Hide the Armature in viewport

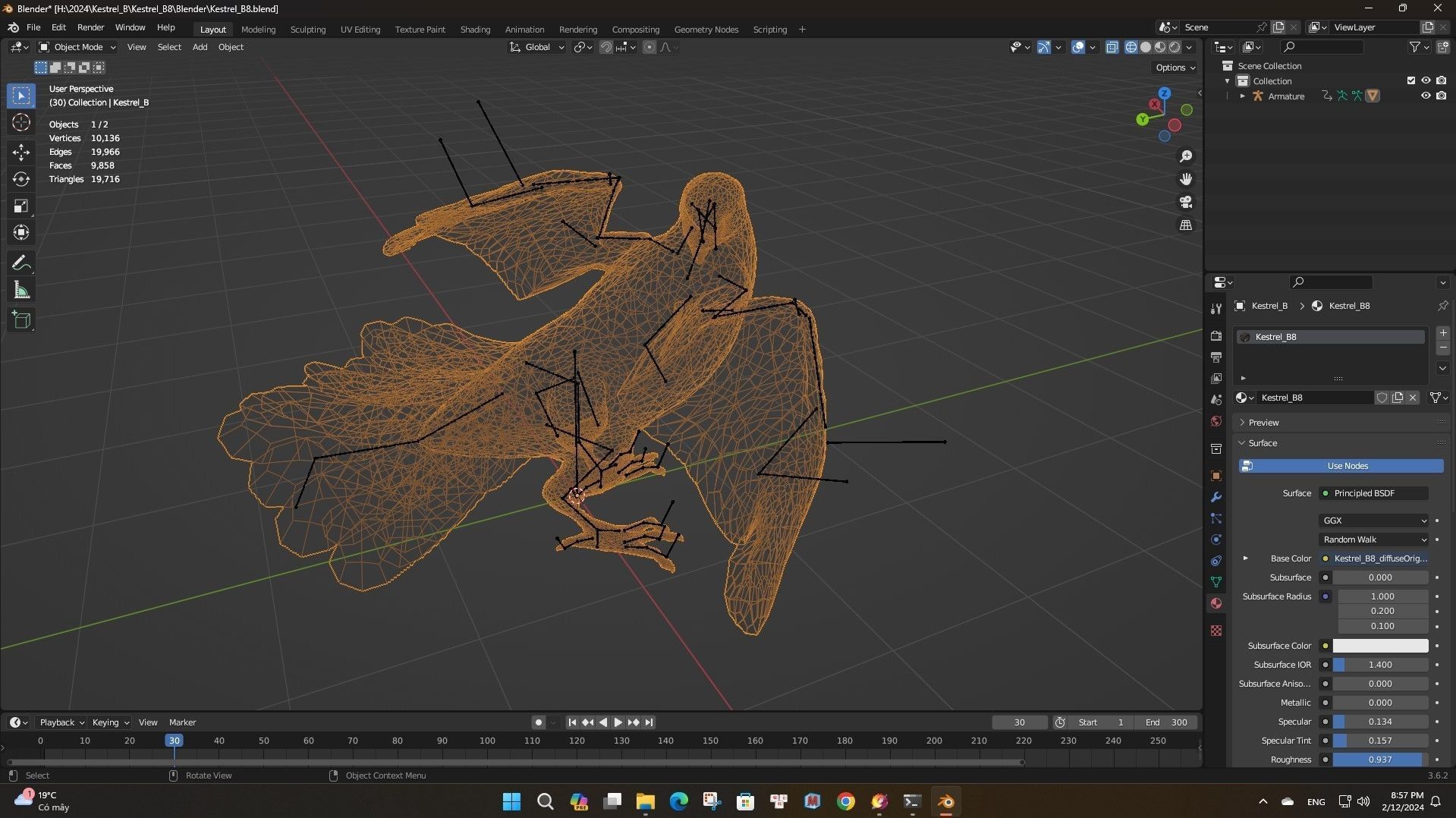[1426, 96]
